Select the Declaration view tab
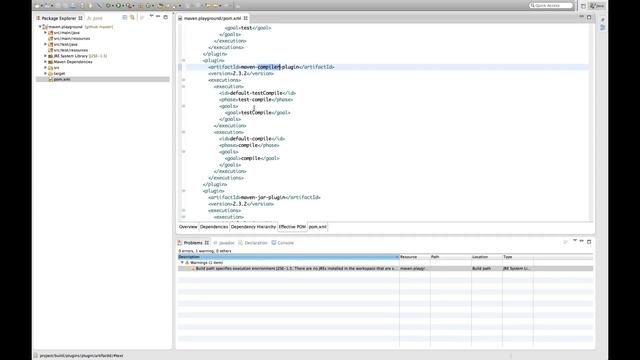The image size is (640, 360). pos(253,242)
